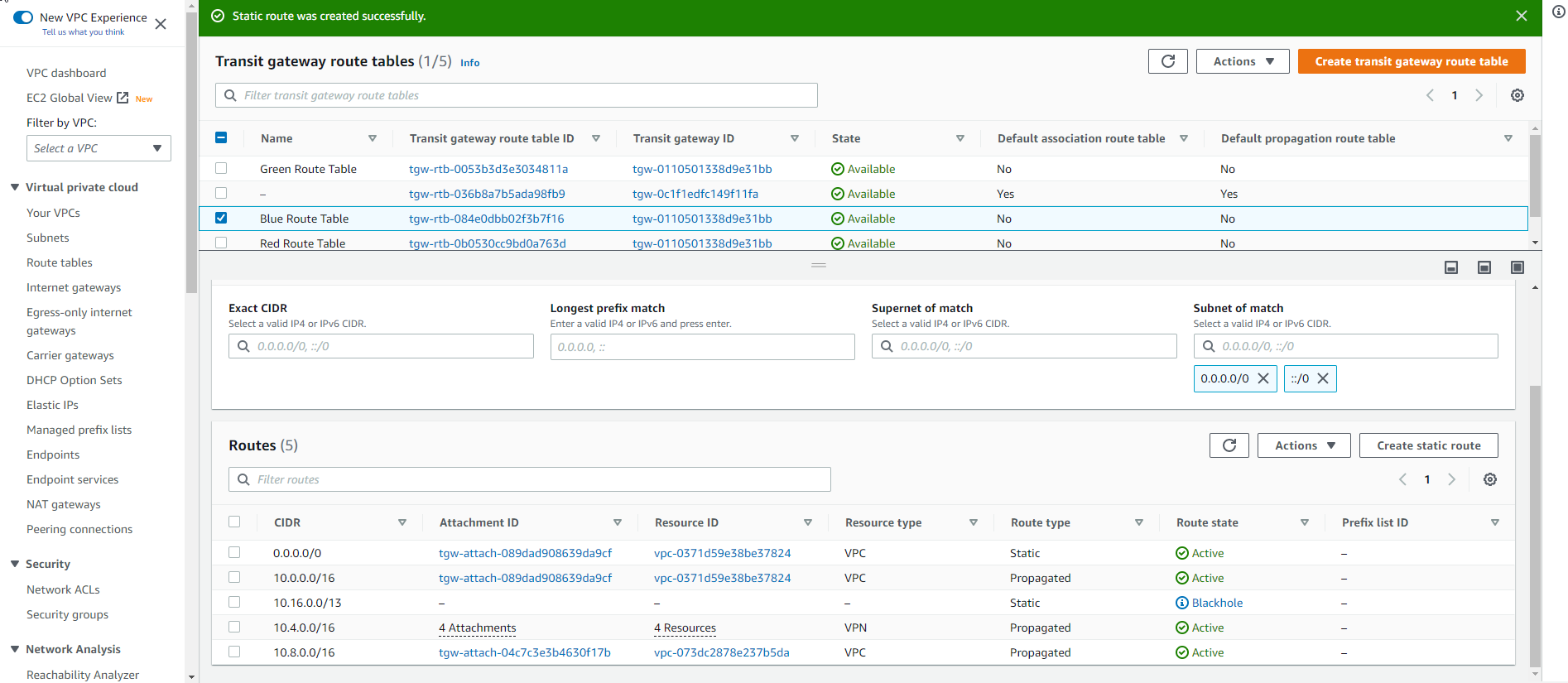Remove the 0.0.0.0/0 subnet filter tag
1568x683 pixels.
click(1263, 378)
